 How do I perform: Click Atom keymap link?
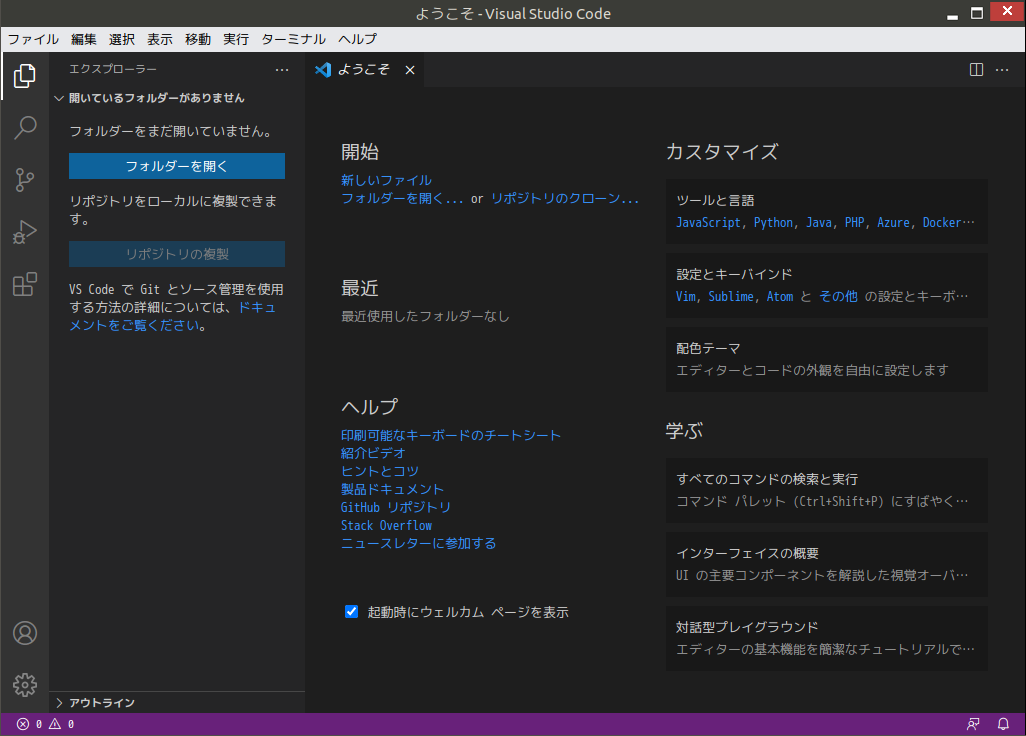point(780,296)
